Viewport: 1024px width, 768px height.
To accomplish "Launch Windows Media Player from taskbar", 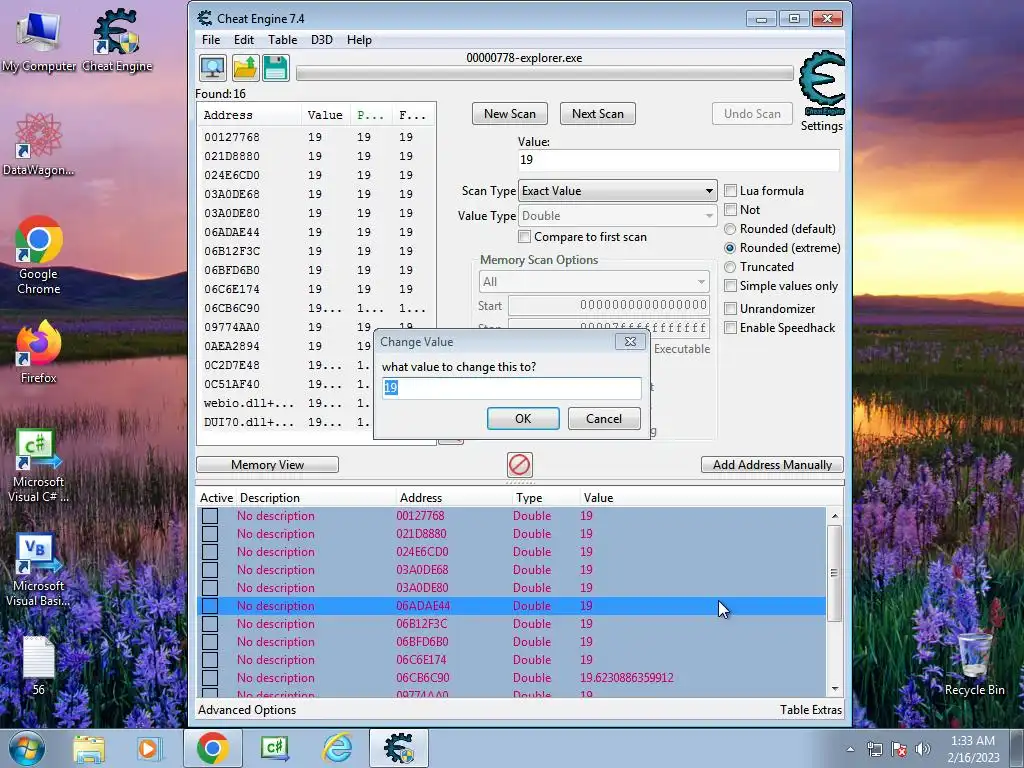I will 148,748.
